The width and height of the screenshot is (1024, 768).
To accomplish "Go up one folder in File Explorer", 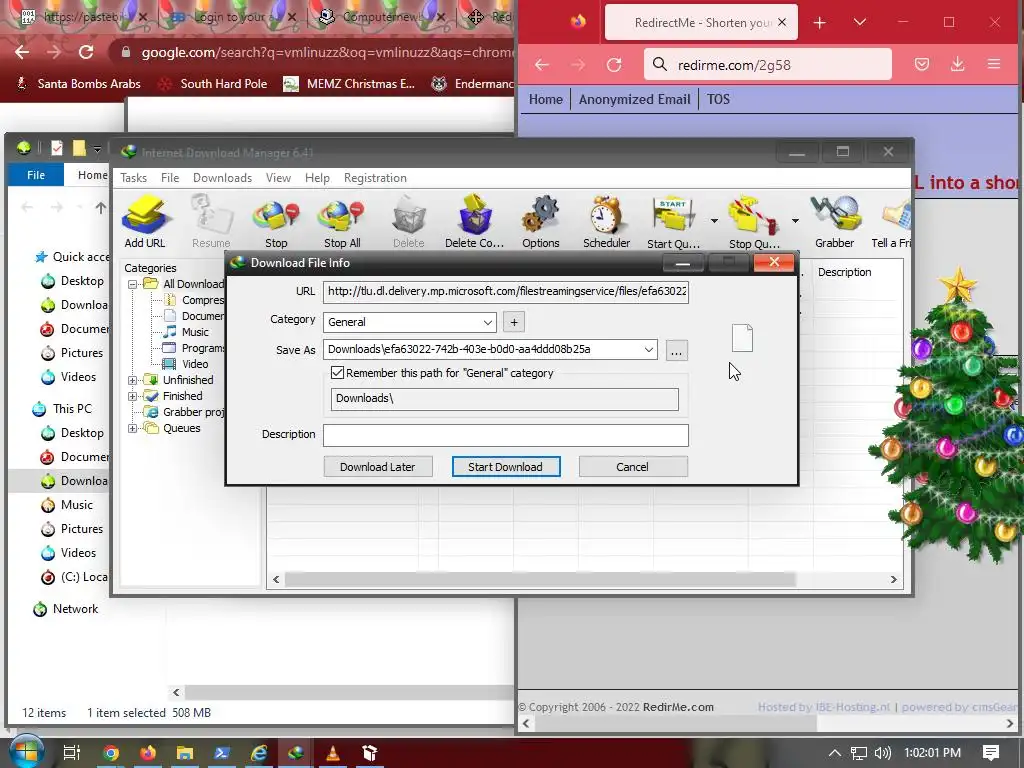I will tap(101, 208).
